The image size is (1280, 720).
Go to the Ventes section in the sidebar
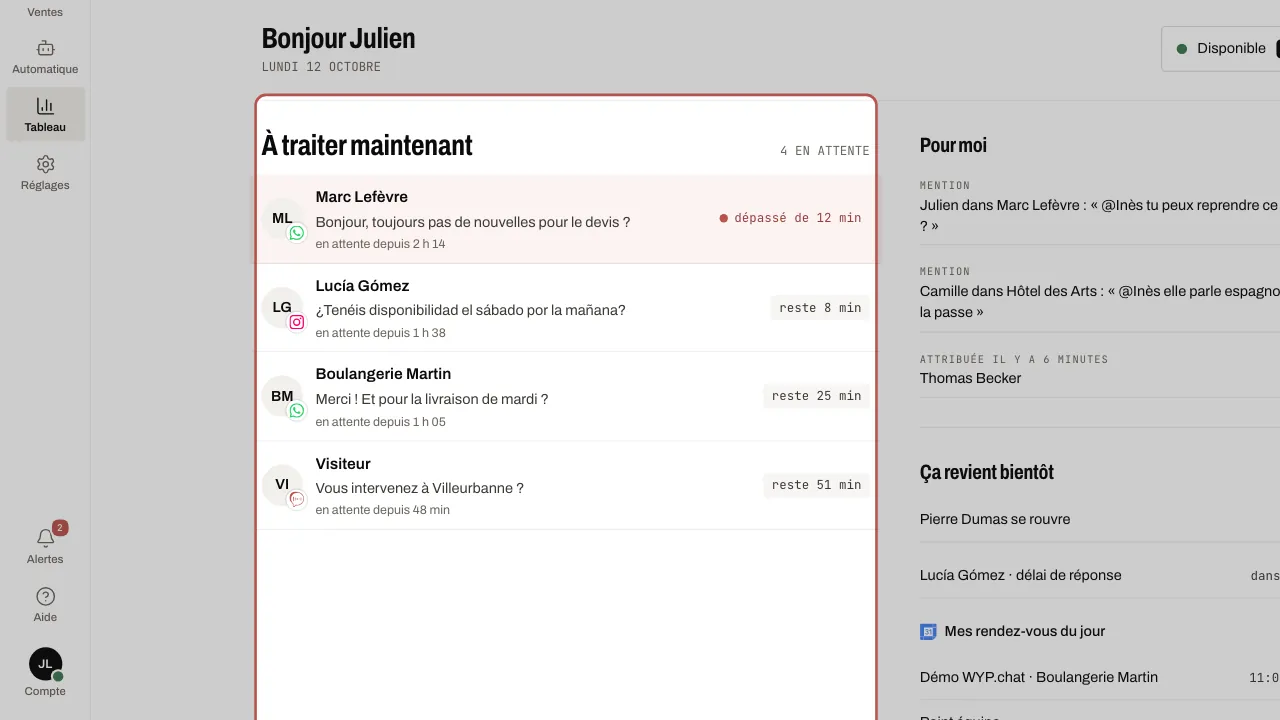45,12
